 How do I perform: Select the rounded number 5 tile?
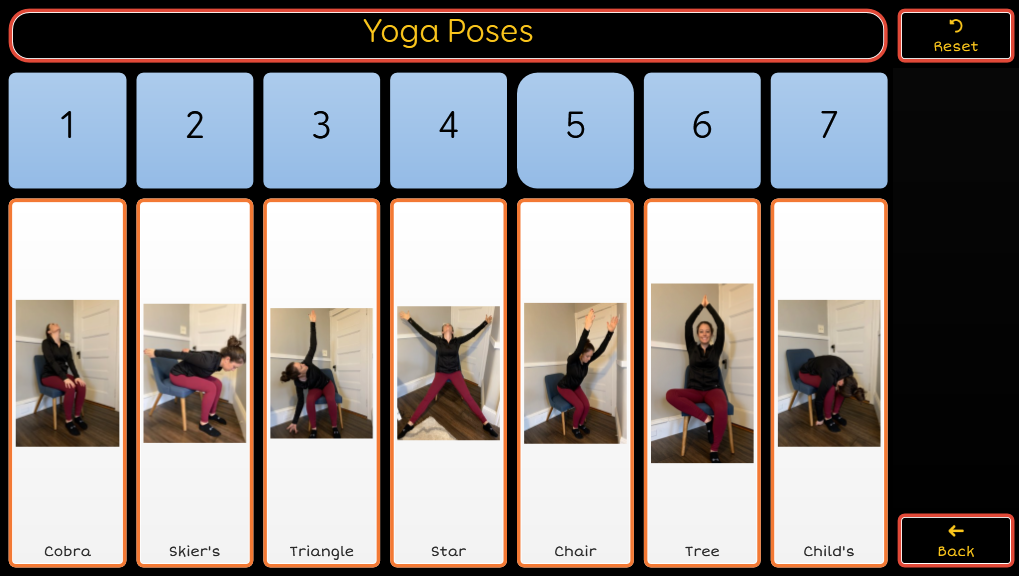[575, 131]
